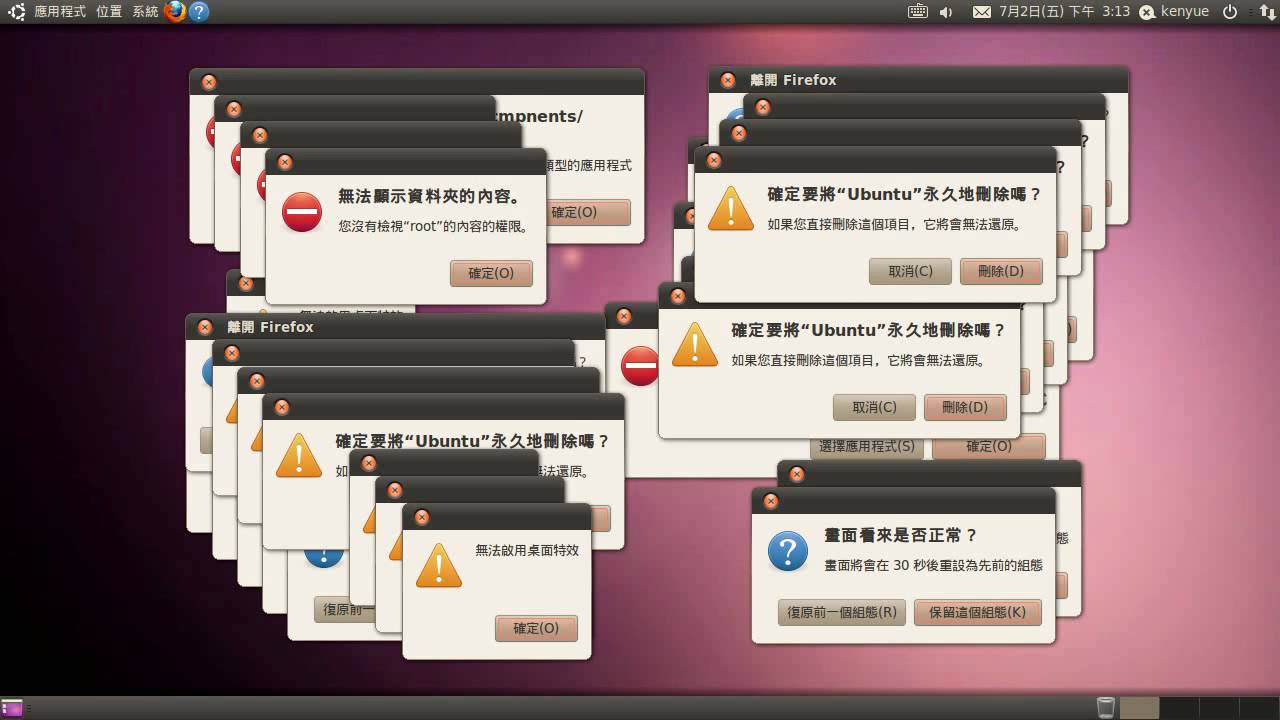
Task: Open the blue help question-mark launcher
Action: 199,12
